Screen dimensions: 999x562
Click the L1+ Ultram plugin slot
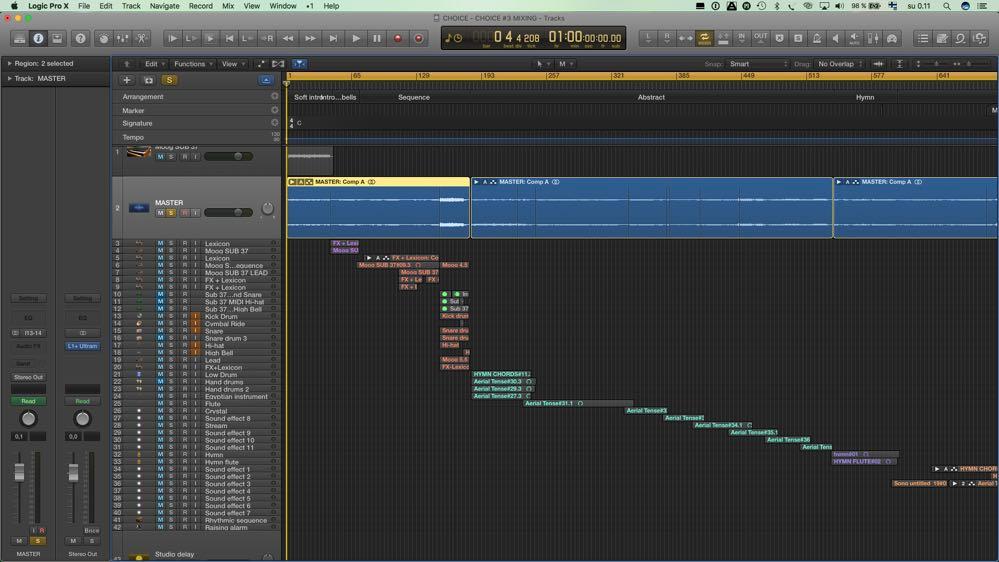(82, 346)
